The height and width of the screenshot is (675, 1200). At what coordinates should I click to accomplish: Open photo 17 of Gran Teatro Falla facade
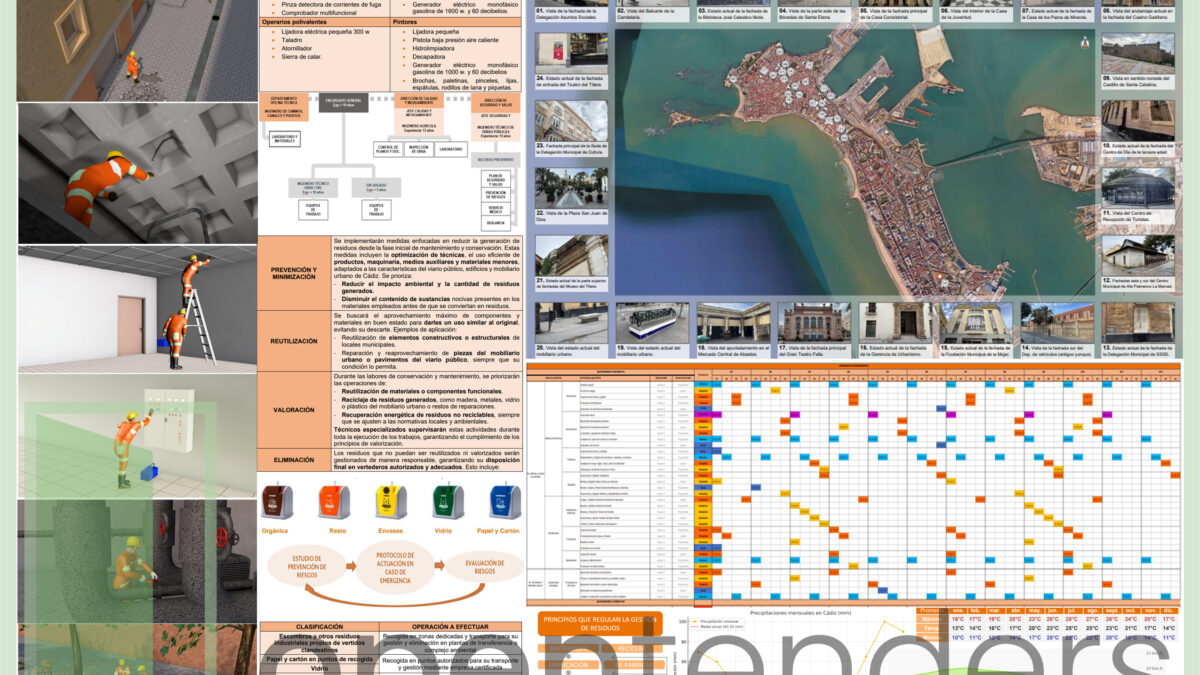pyautogui.click(x=814, y=323)
